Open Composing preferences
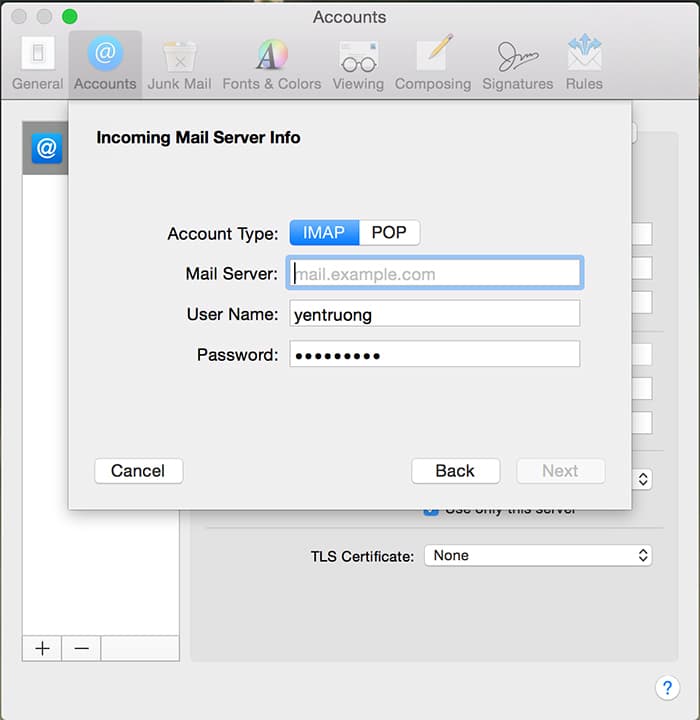 pyautogui.click(x=433, y=64)
